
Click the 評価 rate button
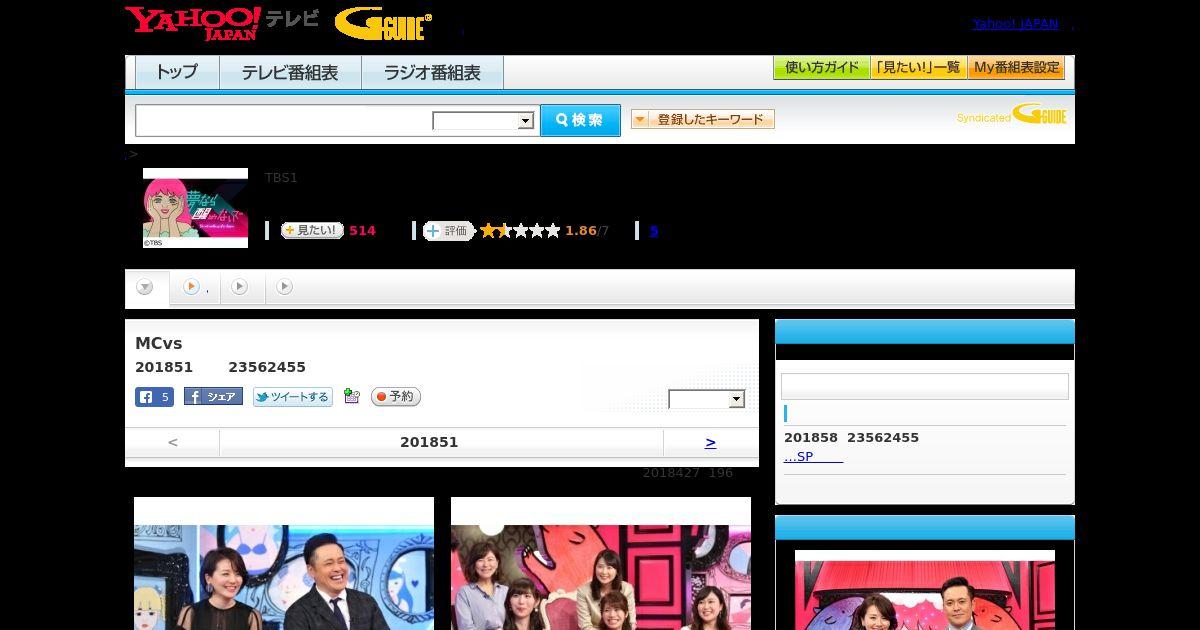coord(448,231)
